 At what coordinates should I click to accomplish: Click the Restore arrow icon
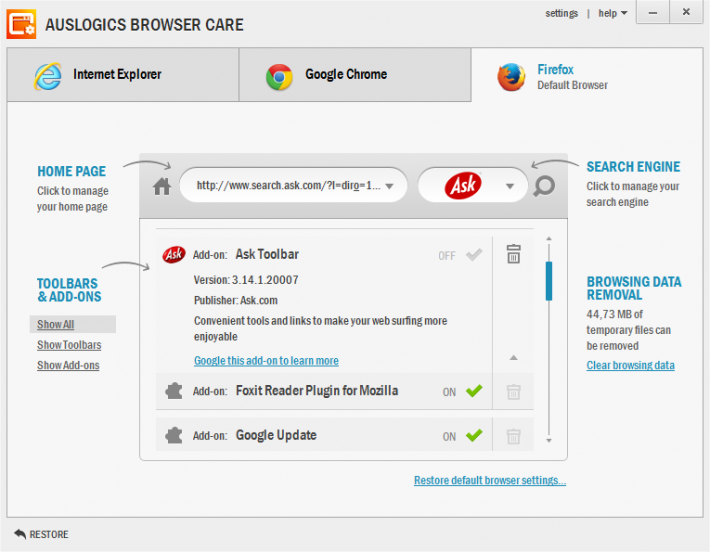coord(20,534)
